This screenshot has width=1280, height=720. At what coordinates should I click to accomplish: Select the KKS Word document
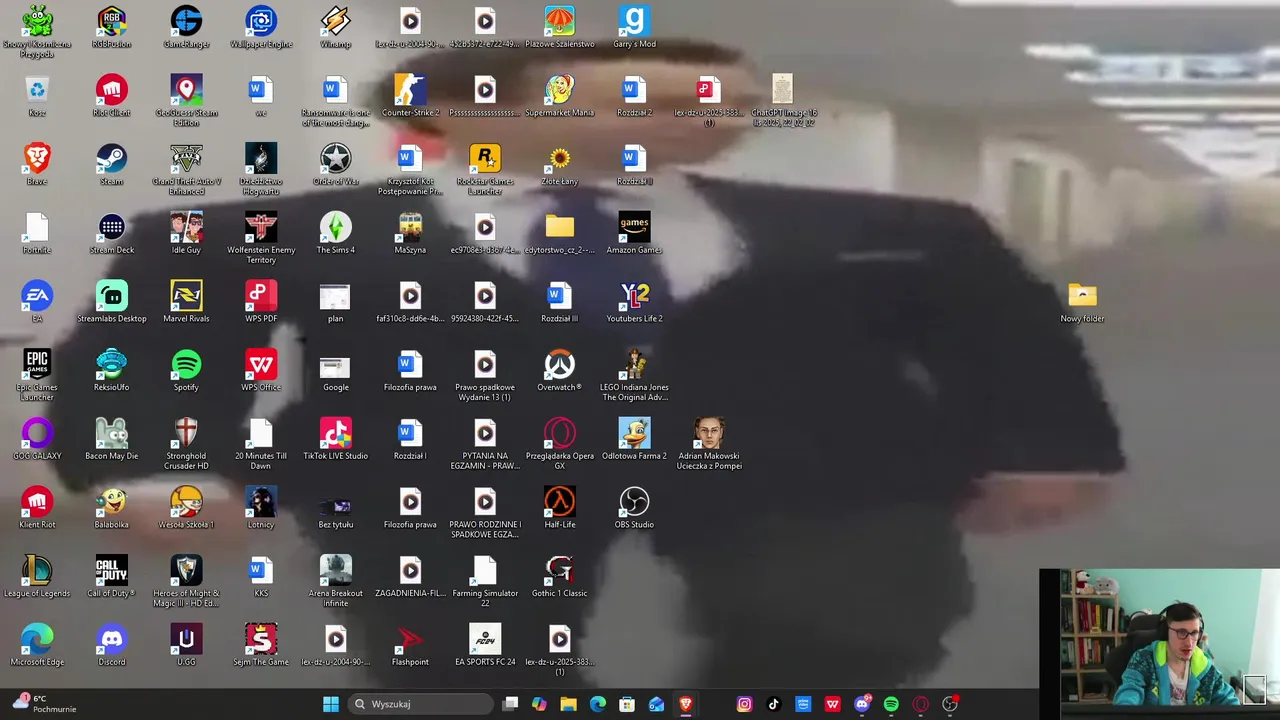tap(261, 577)
